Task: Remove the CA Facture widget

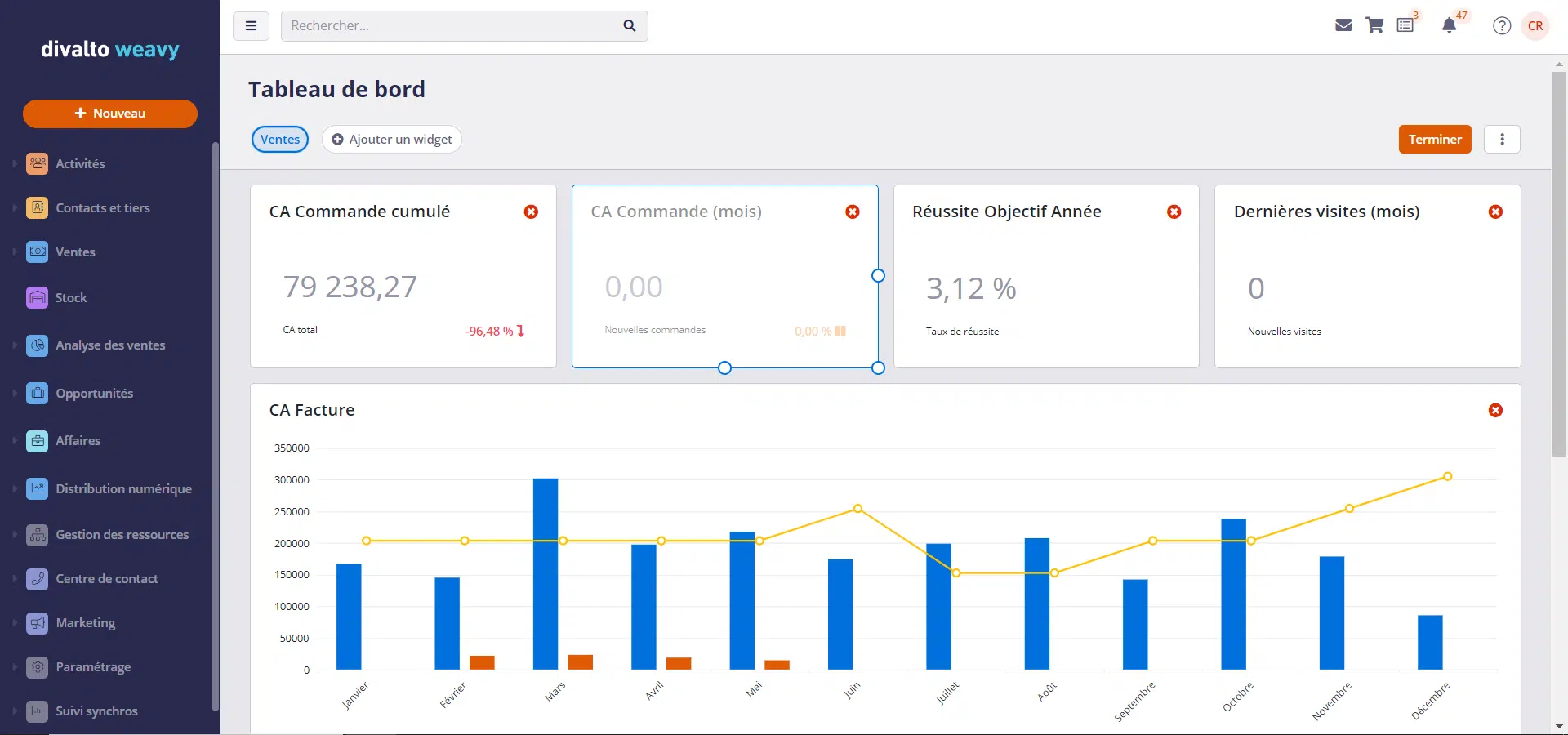Action: (1495, 410)
